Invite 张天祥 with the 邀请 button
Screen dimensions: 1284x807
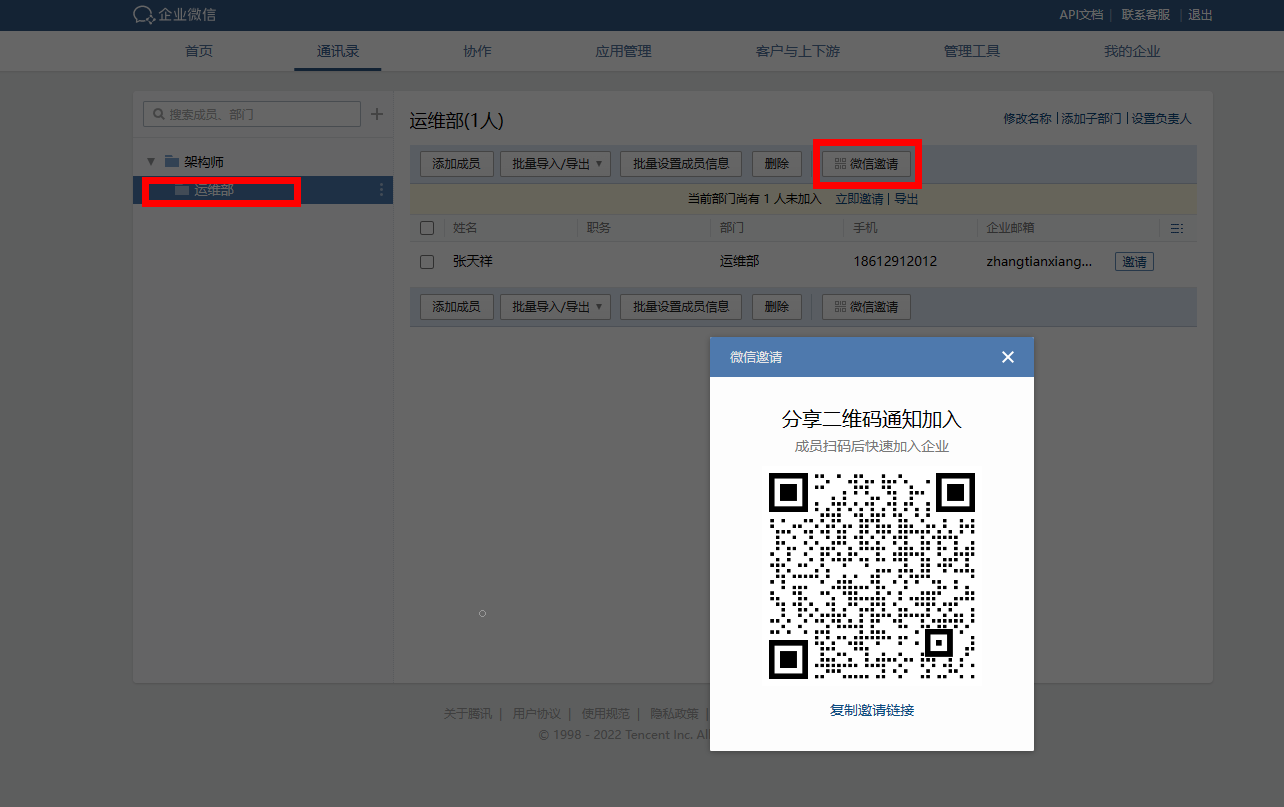(x=1134, y=262)
